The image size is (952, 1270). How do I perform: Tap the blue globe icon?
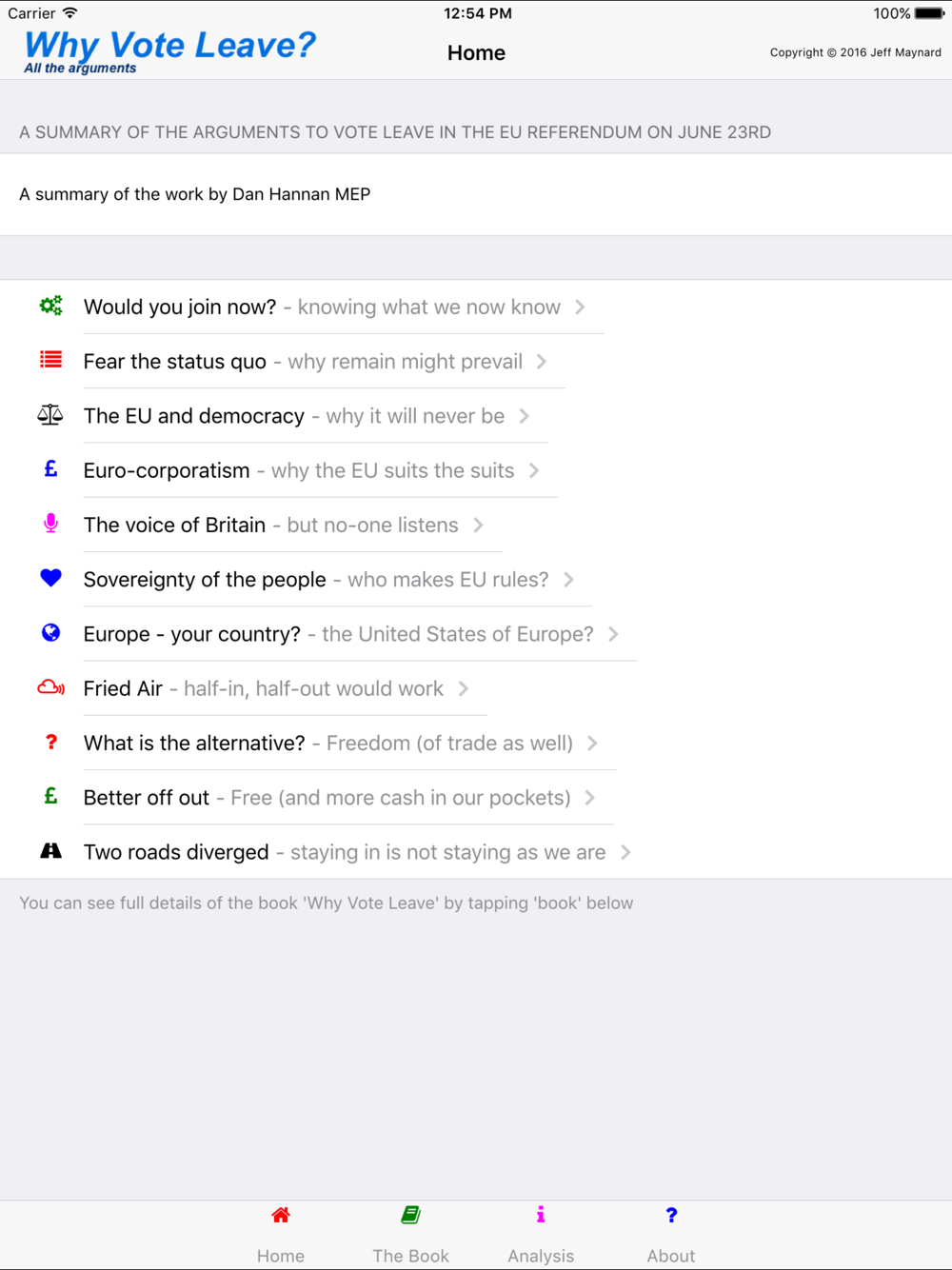pyautogui.click(x=50, y=632)
